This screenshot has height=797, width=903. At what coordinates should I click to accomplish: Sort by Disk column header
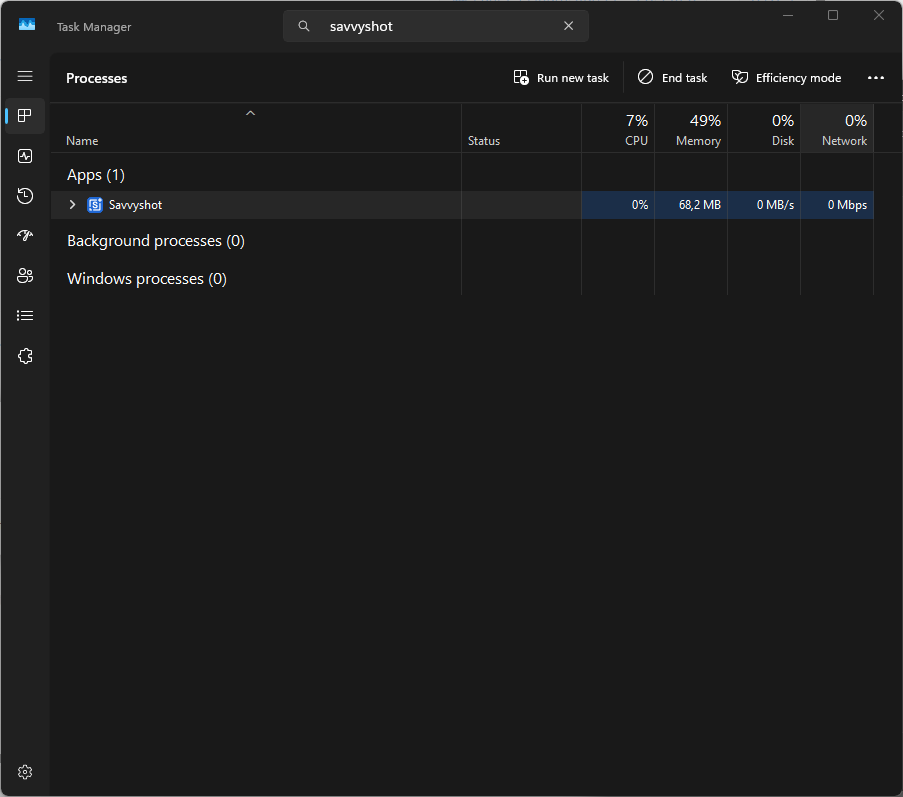click(x=764, y=128)
